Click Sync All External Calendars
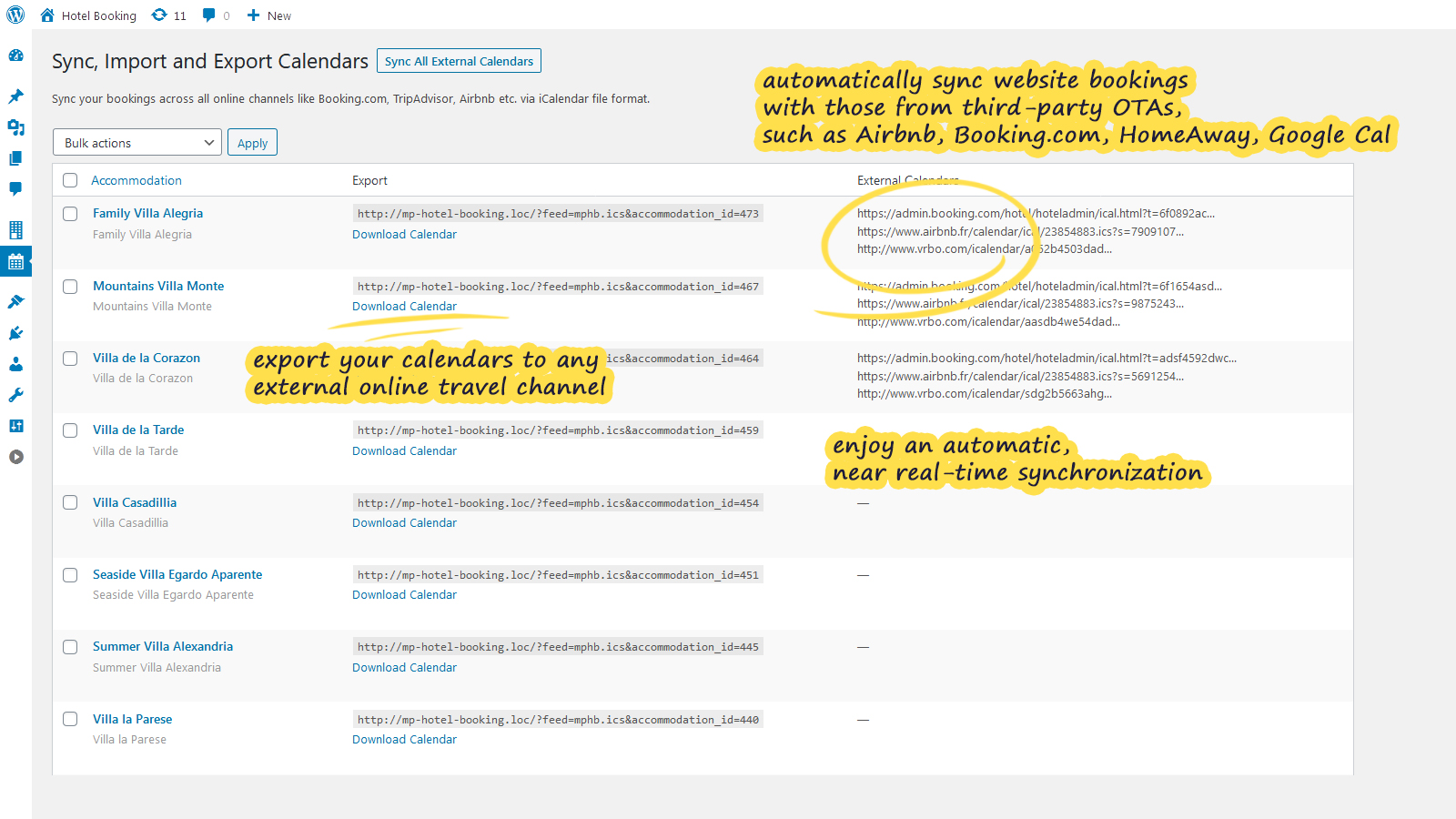This screenshot has width=1456, height=819. tap(459, 60)
